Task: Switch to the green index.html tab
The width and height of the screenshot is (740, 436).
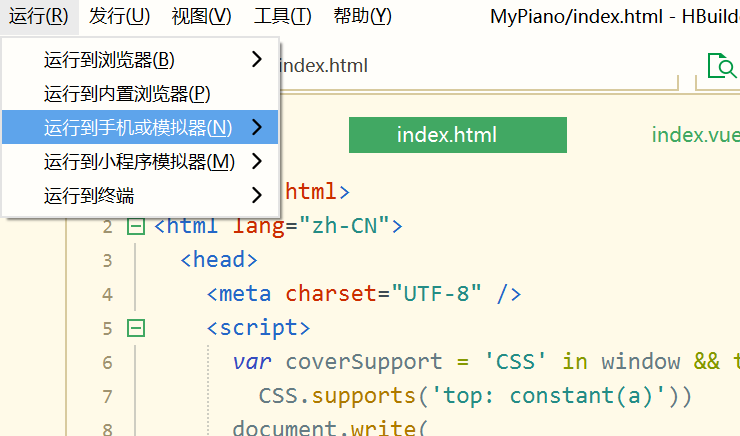Action: coord(457,135)
